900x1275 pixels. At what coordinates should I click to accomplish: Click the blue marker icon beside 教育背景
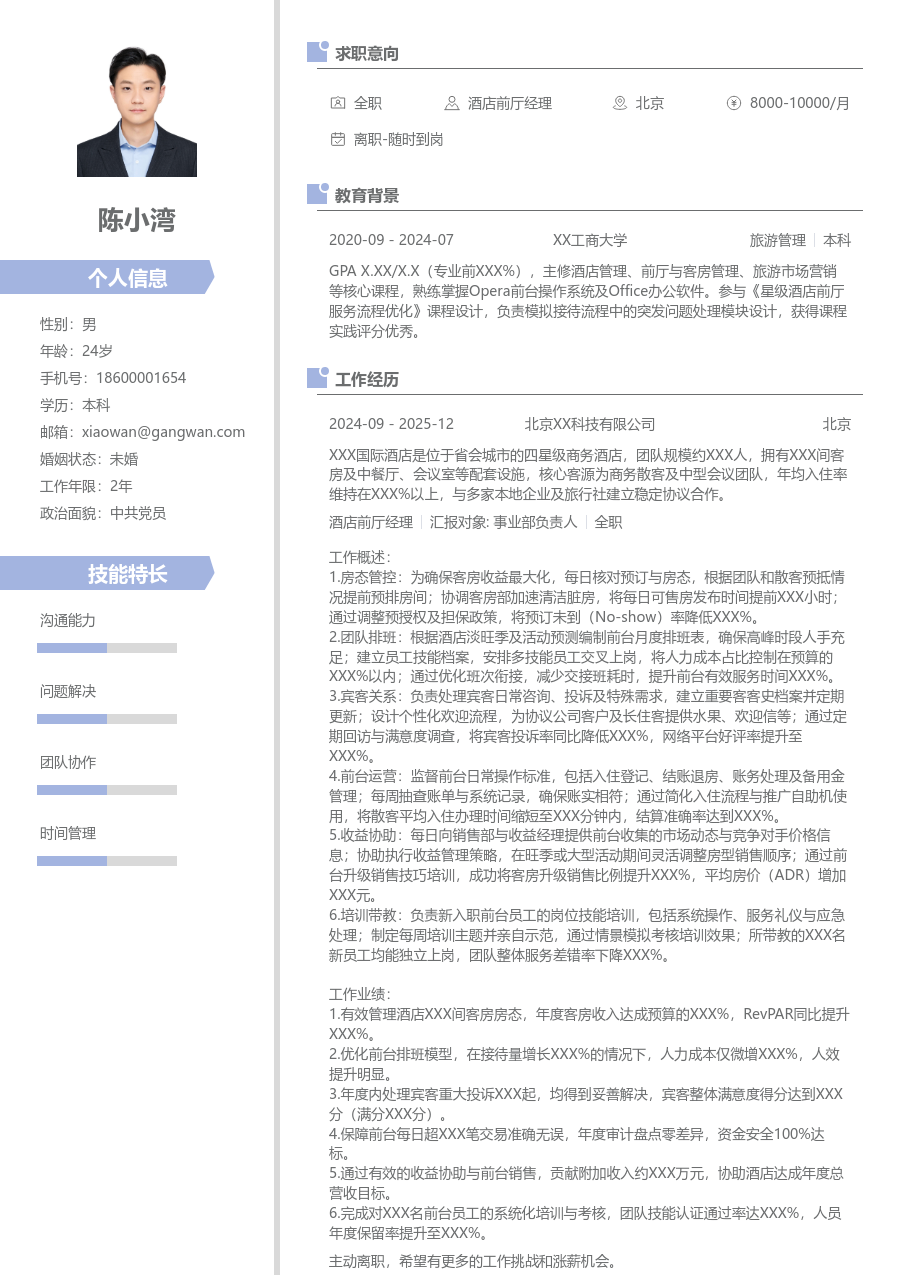318,194
